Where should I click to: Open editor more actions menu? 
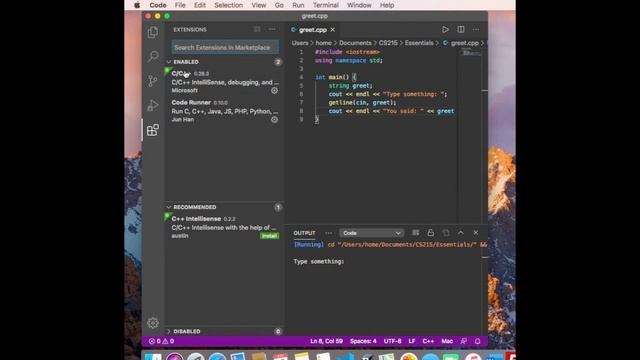[476, 29]
